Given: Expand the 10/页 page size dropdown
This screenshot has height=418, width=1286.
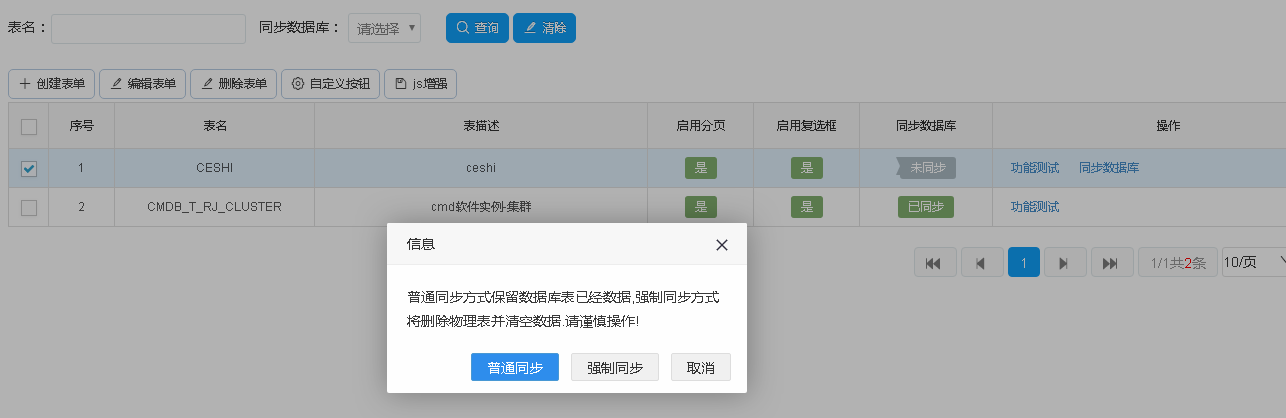Looking at the screenshot, I should tap(1254, 262).
